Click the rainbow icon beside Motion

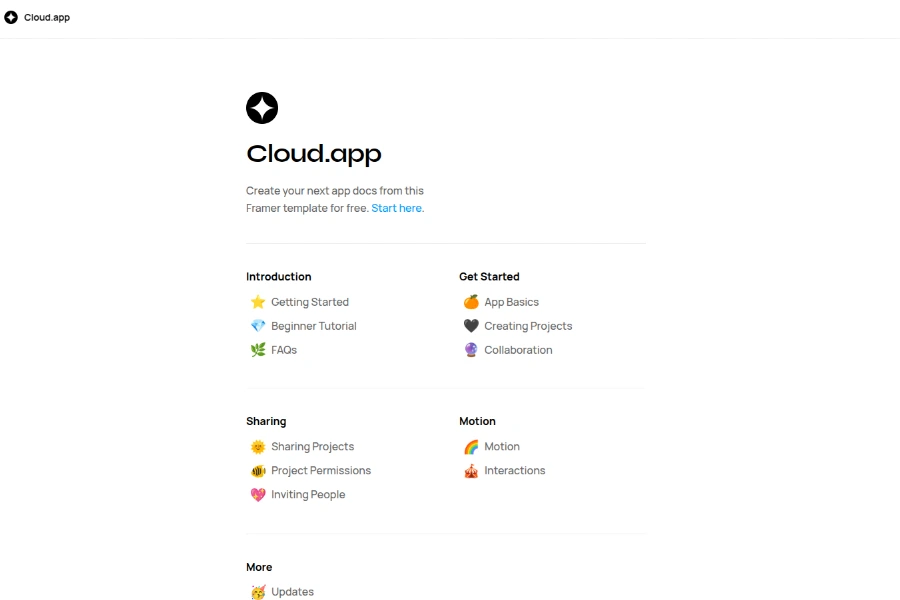[471, 447]
